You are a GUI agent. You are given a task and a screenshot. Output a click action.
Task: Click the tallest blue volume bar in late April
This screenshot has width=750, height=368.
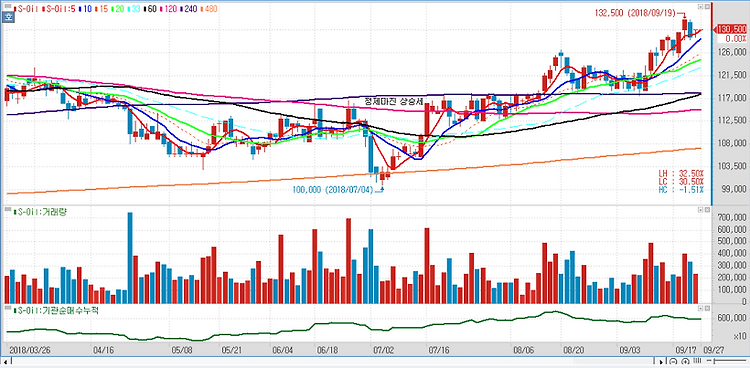click(x=130, y=258)
